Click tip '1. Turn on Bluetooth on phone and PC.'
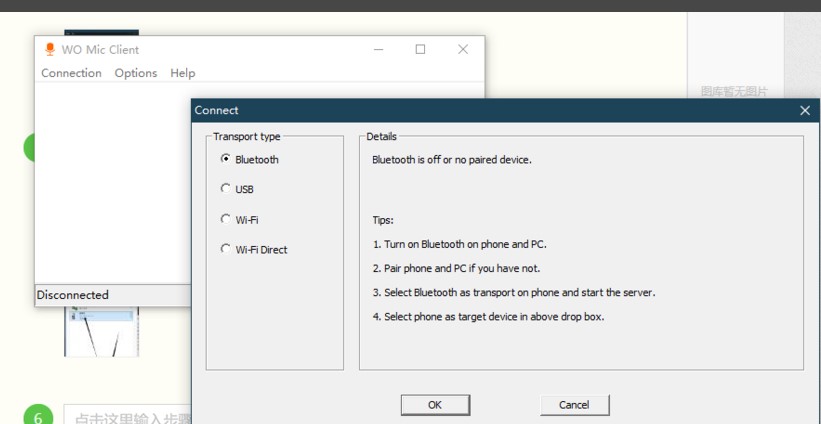The width and height of the screenshot is (821, 424). (x=460, y=244)
